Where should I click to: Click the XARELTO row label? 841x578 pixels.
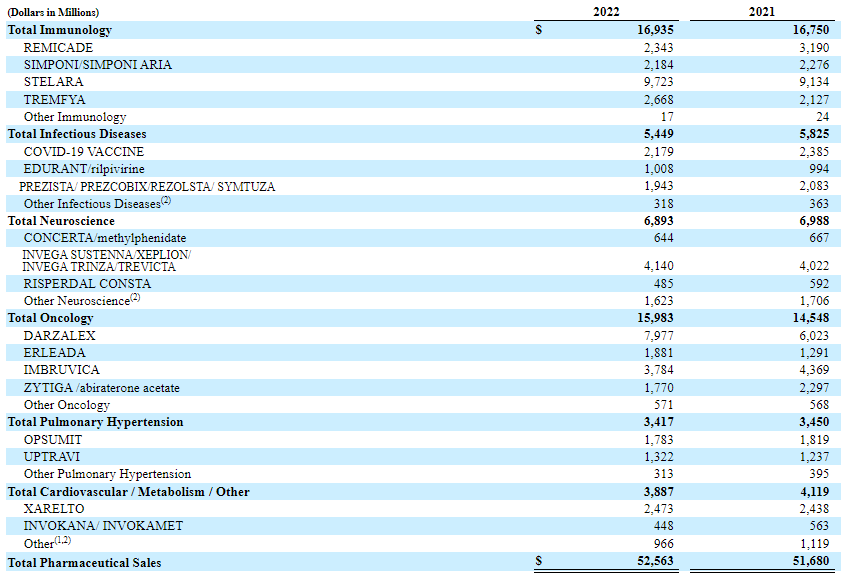click(54, 509)
